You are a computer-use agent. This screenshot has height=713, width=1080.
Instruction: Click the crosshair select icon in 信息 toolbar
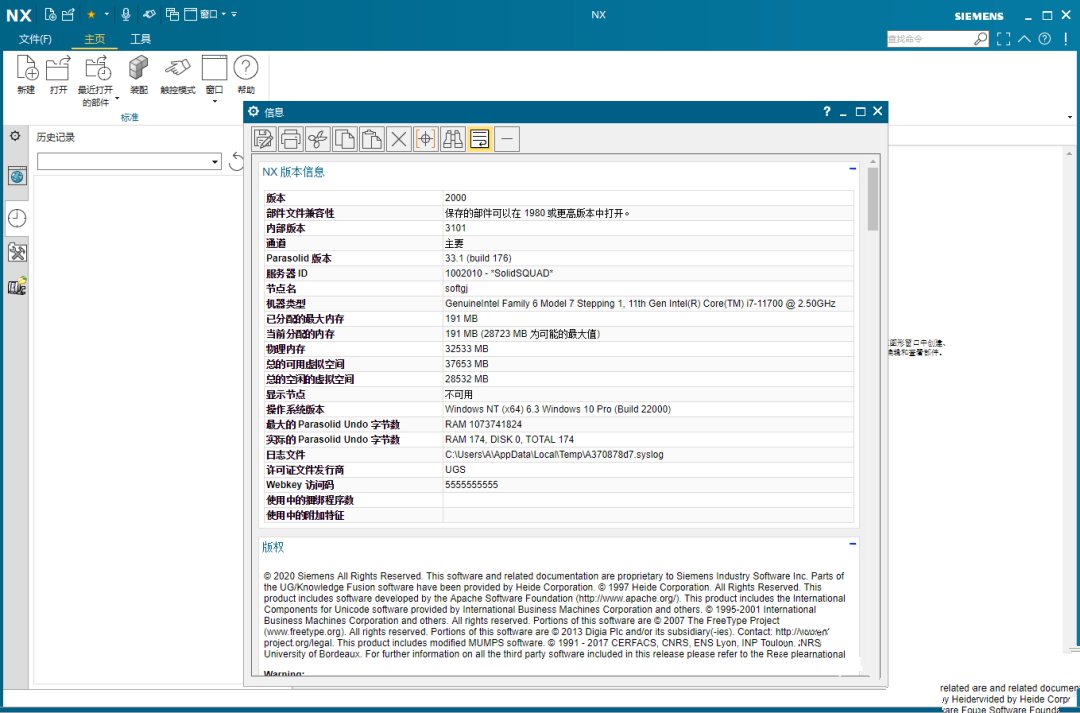coord(426,139)
